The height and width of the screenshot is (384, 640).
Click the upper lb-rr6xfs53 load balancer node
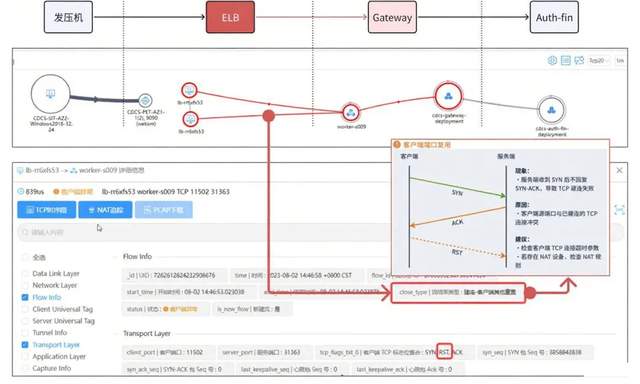189,90
